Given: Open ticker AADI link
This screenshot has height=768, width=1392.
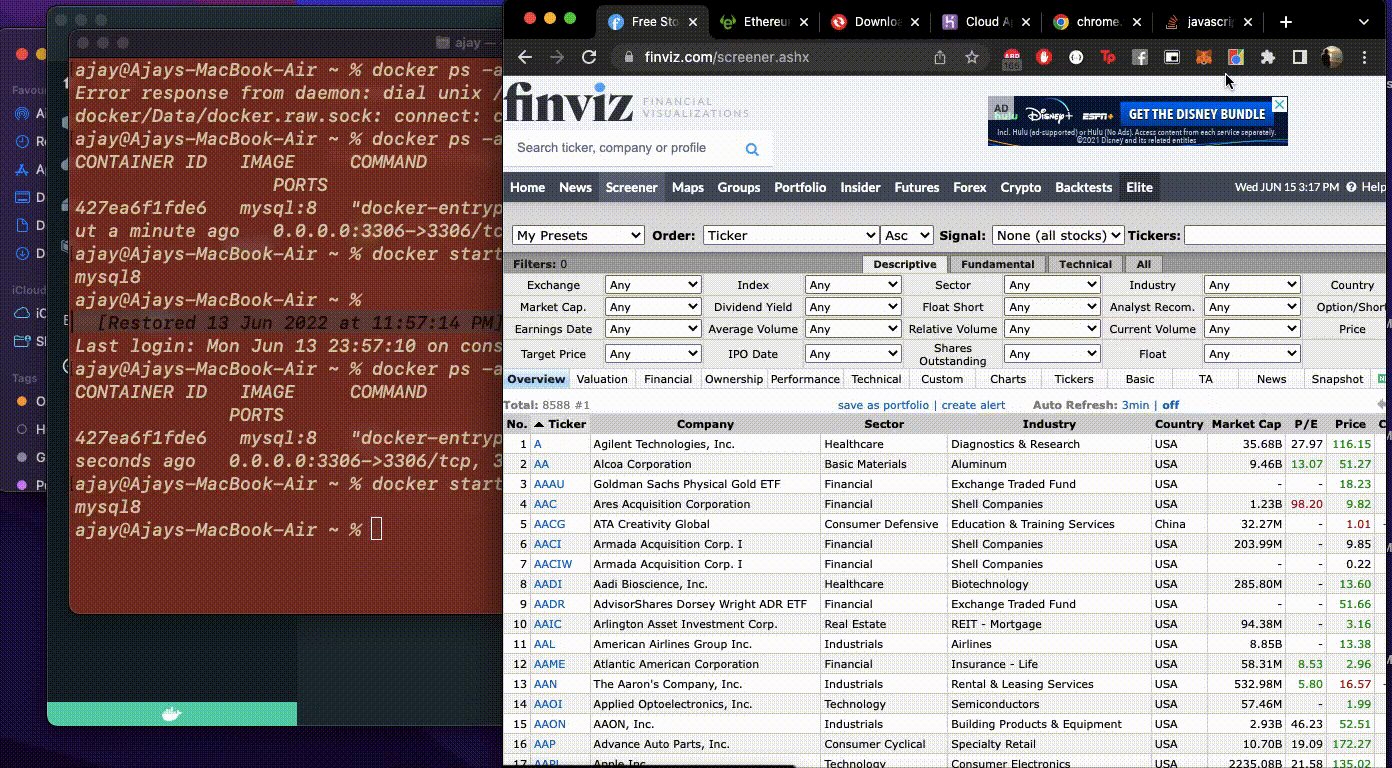Looking at the screenshot, I should (548, 584).
